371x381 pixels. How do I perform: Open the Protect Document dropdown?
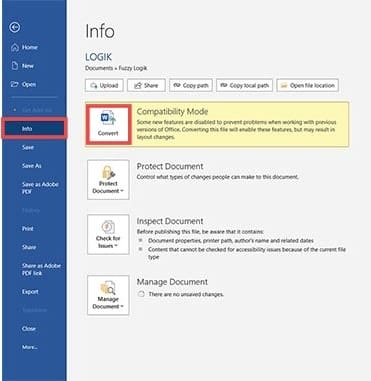108,180
